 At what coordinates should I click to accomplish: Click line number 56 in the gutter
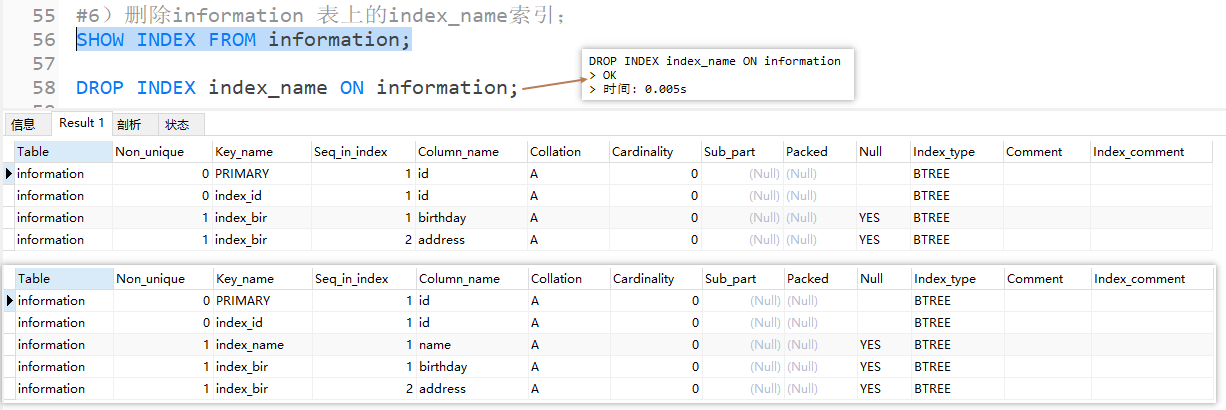[43, 40]
